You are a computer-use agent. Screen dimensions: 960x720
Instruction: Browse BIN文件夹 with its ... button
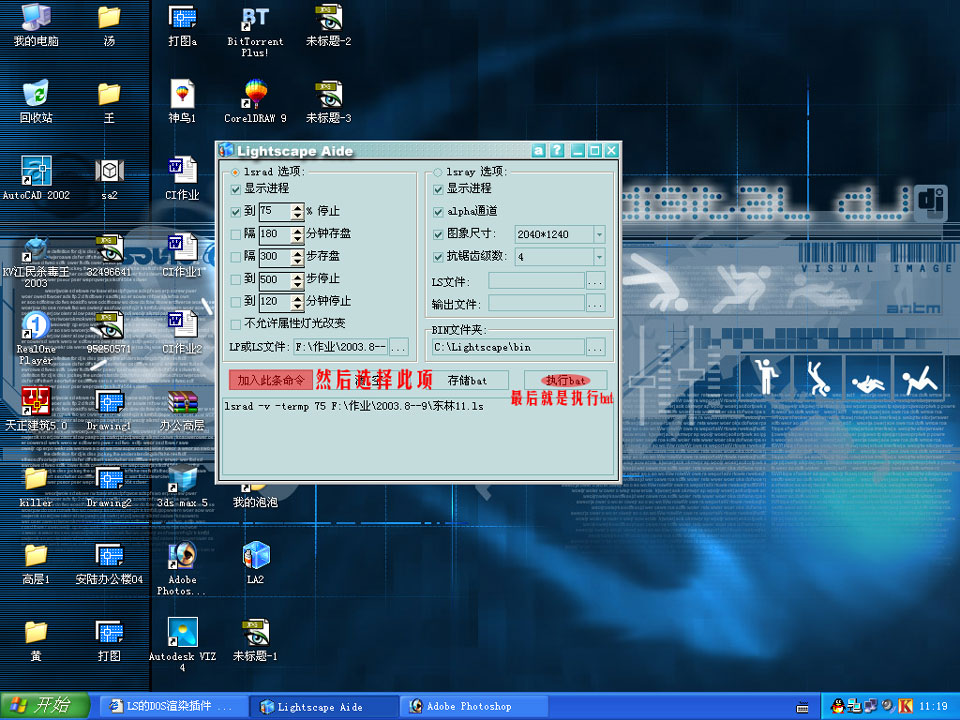[x=596, y=348]
